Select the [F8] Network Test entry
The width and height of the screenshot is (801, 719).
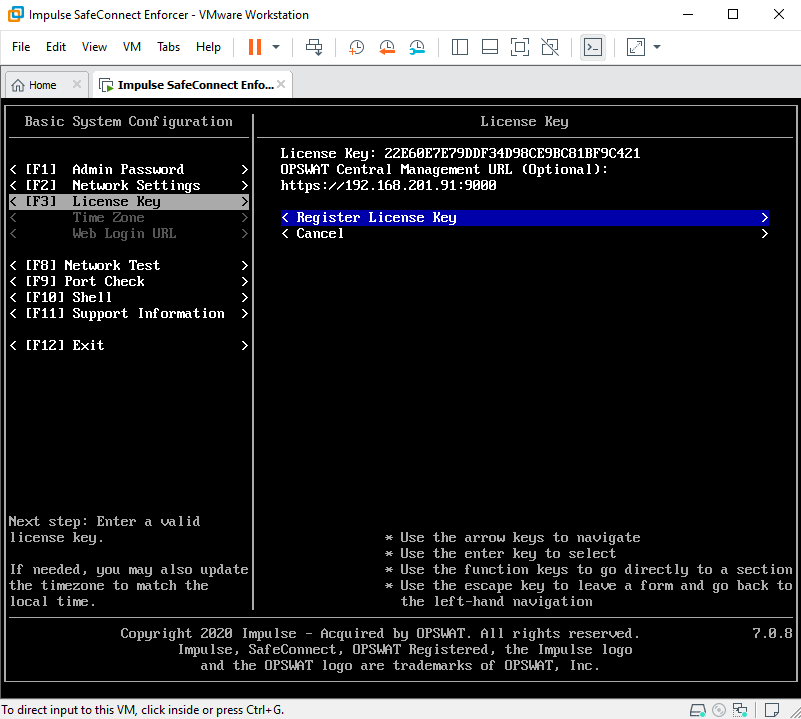[x=129, y=265]
